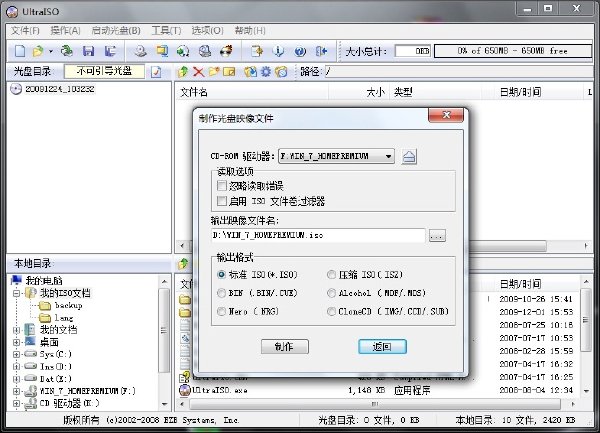Click the Convert image toolbar icon

[x=183, y=51]
